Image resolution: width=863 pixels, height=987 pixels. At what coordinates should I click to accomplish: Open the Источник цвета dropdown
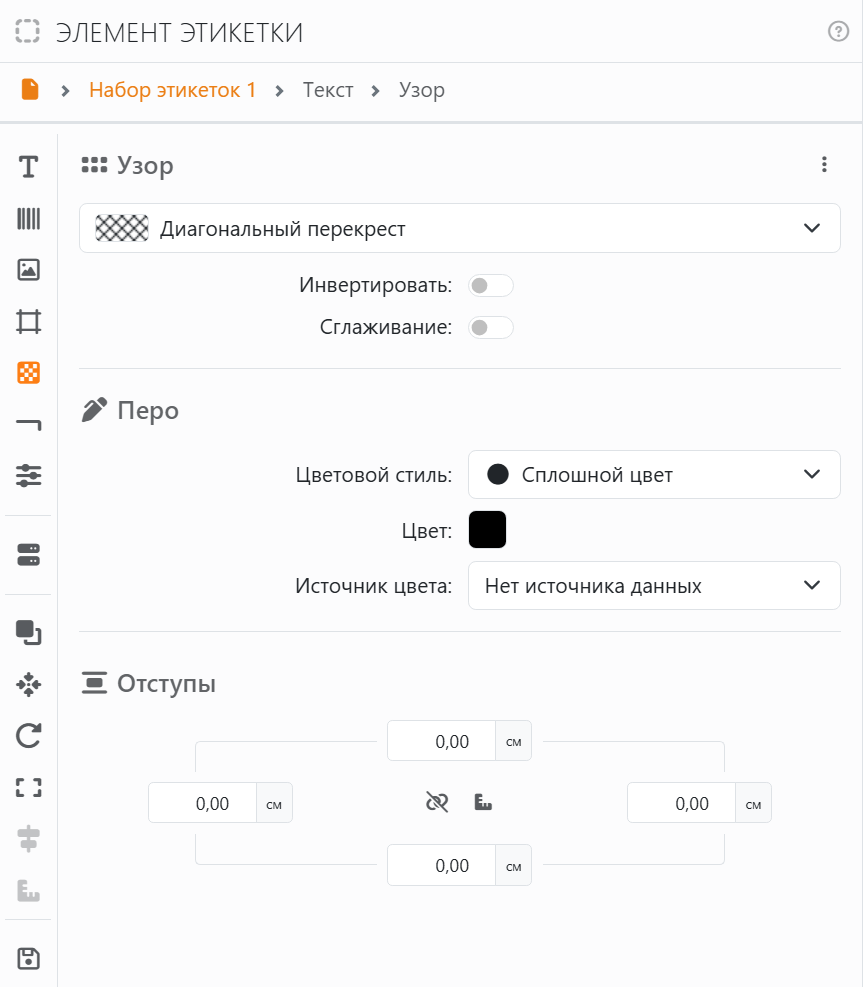(x=654, y=585)
